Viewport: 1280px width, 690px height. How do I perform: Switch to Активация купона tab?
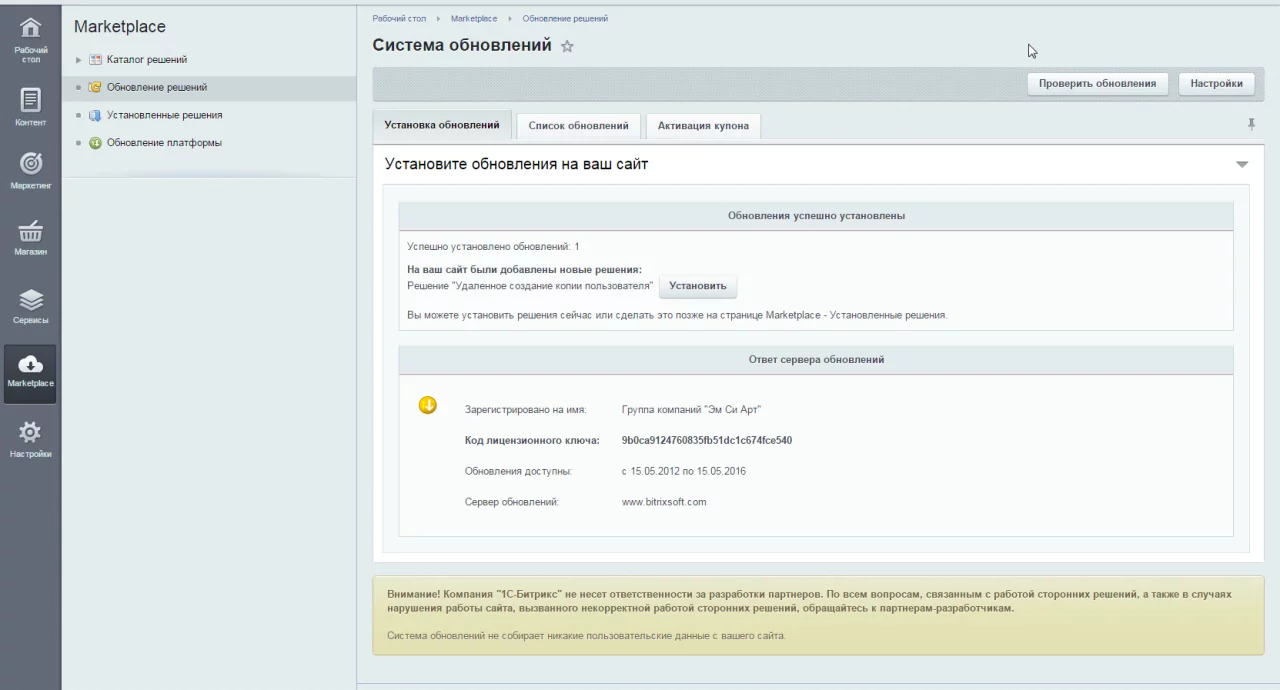[x=703, y=126]
